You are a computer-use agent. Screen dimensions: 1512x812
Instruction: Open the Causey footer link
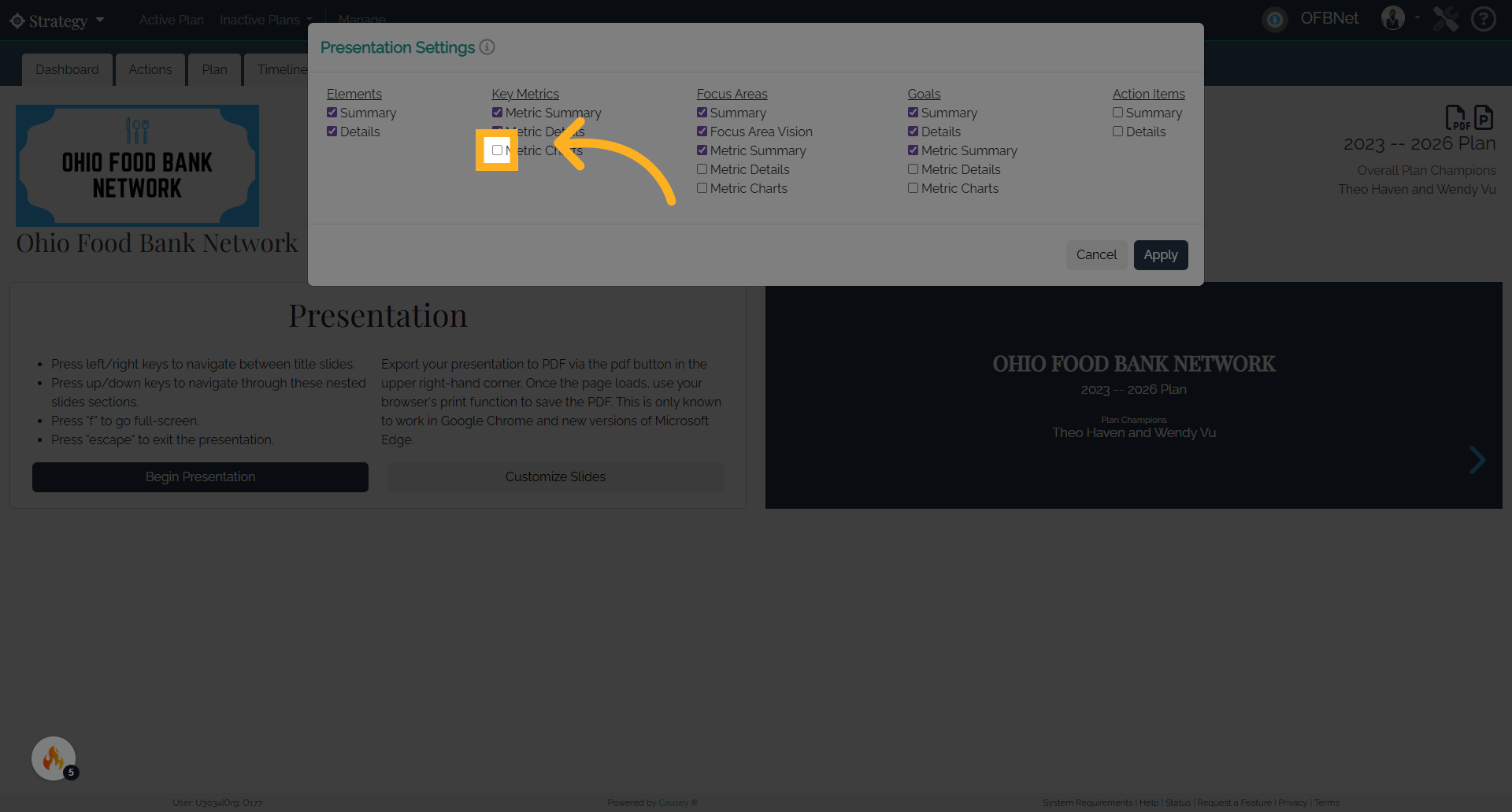673,803
